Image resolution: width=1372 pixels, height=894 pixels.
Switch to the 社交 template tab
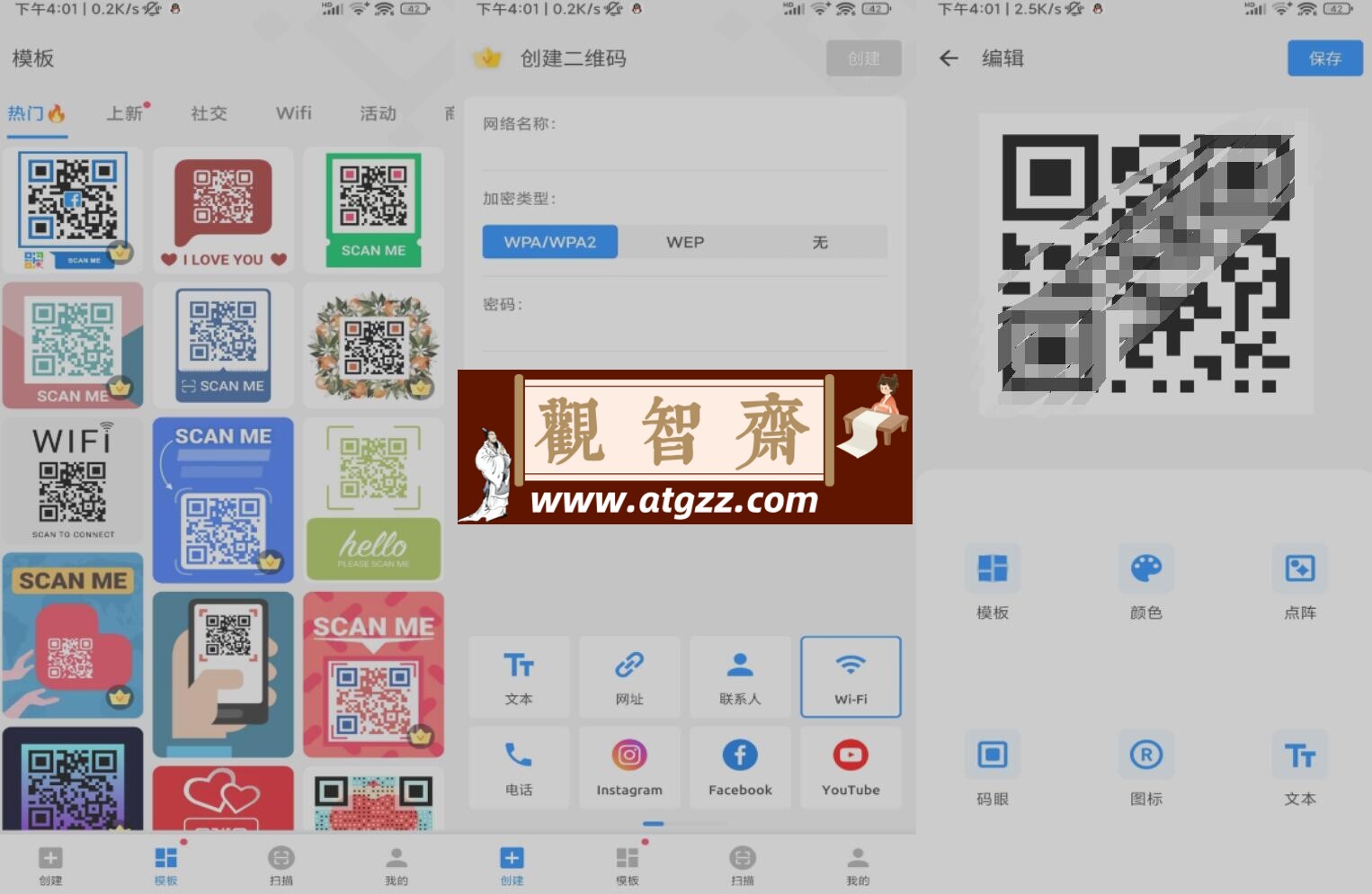pyautogui.click(x=209, y=113)
